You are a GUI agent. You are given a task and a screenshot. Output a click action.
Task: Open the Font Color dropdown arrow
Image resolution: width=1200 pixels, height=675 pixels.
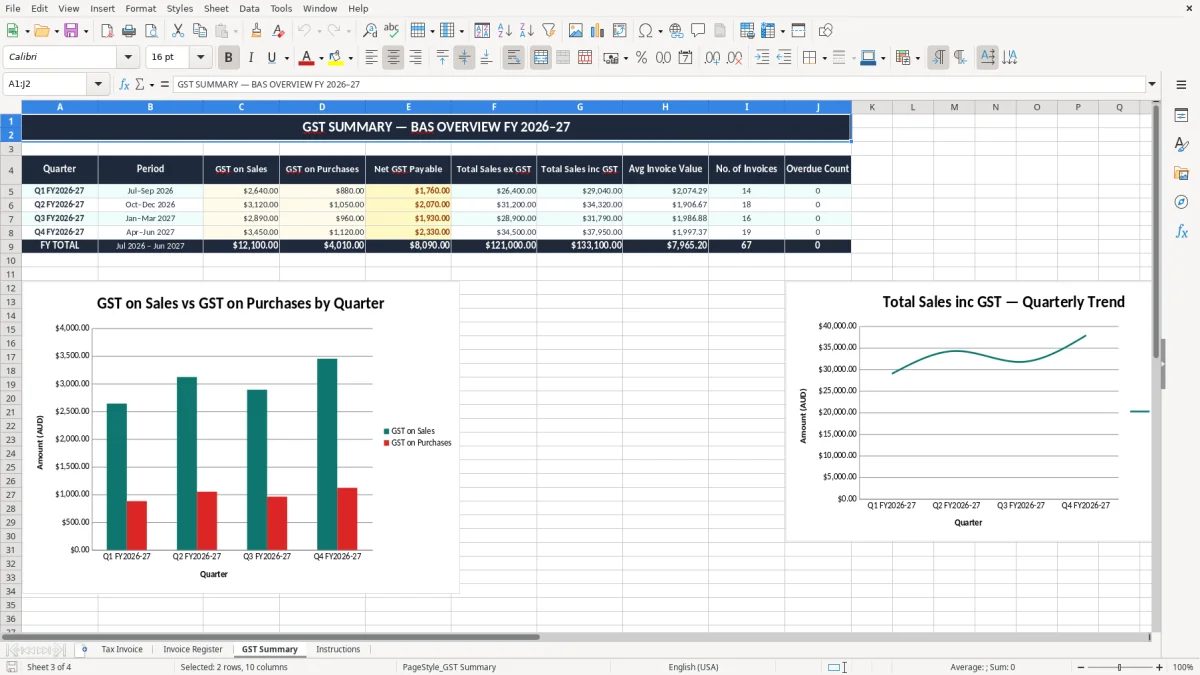point(321,58)
